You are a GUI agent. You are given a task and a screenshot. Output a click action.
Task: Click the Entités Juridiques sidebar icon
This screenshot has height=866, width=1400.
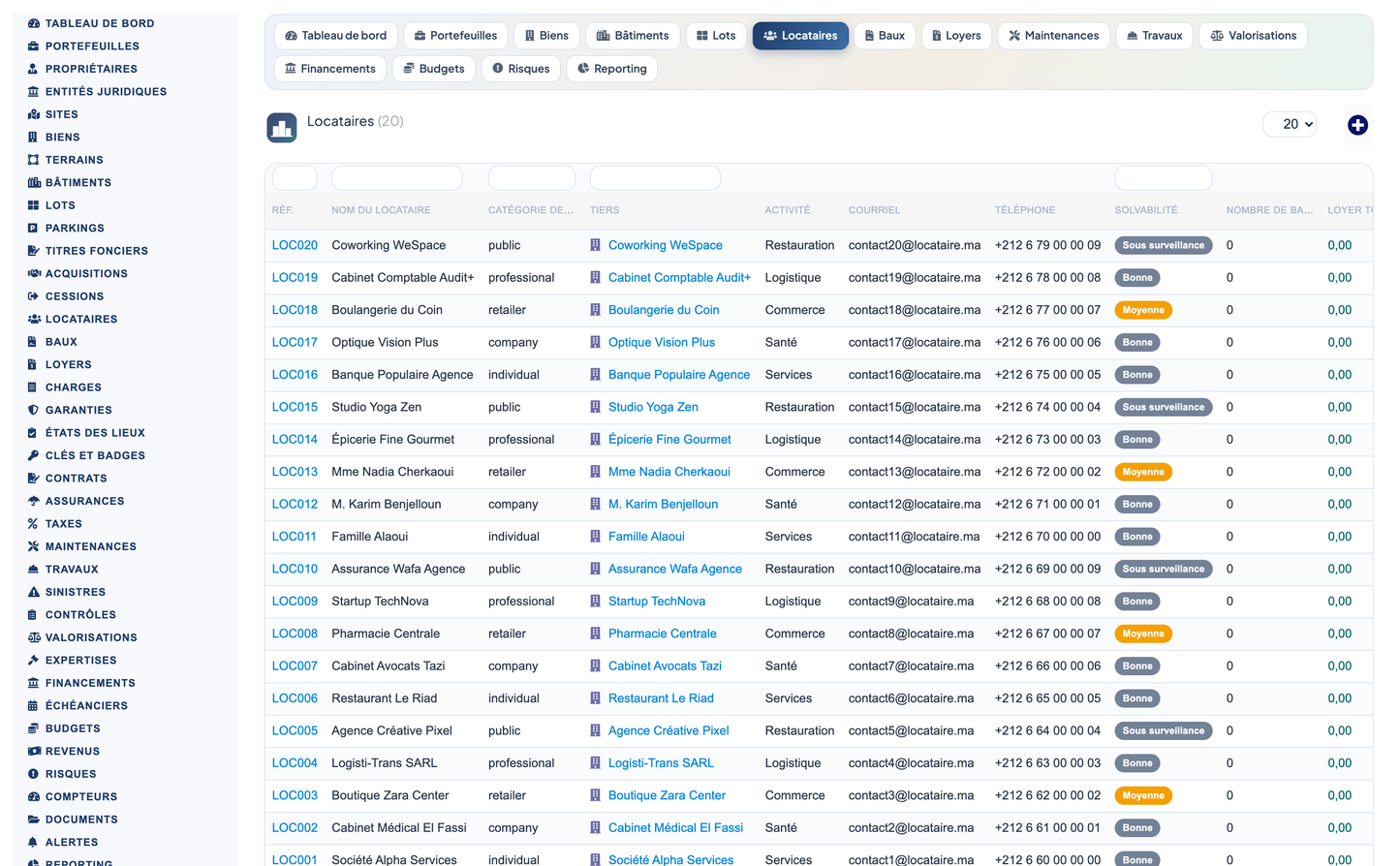tap(34, 92)
